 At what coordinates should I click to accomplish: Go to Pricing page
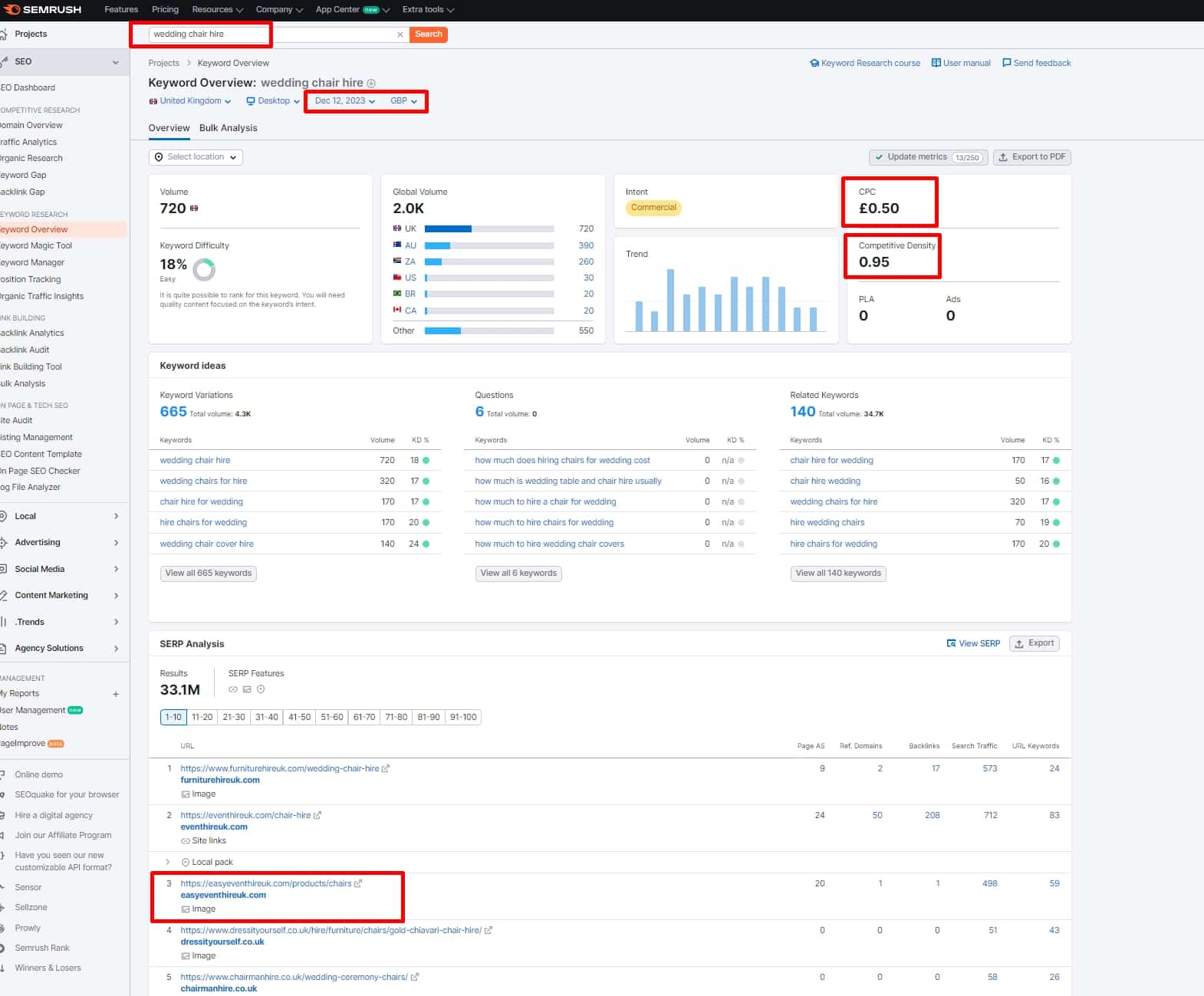tap(165, 10)
